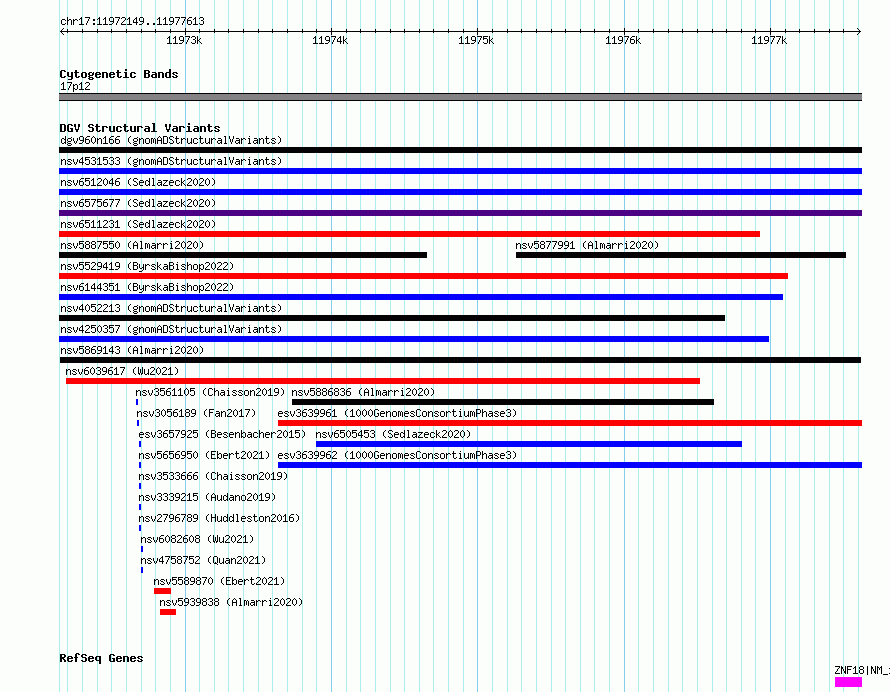Click the nsv5656950 (Ebert2021) label
The height and width of the screenshot is (692, 890).
click(204, 455)
